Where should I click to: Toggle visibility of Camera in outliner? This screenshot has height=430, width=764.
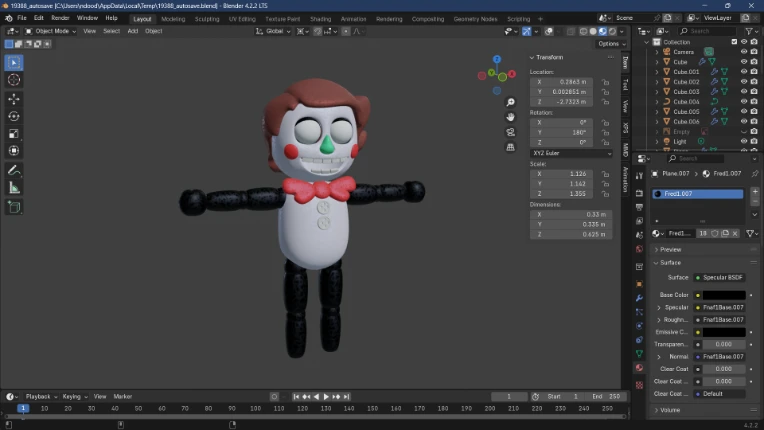(x=744, y=52)
